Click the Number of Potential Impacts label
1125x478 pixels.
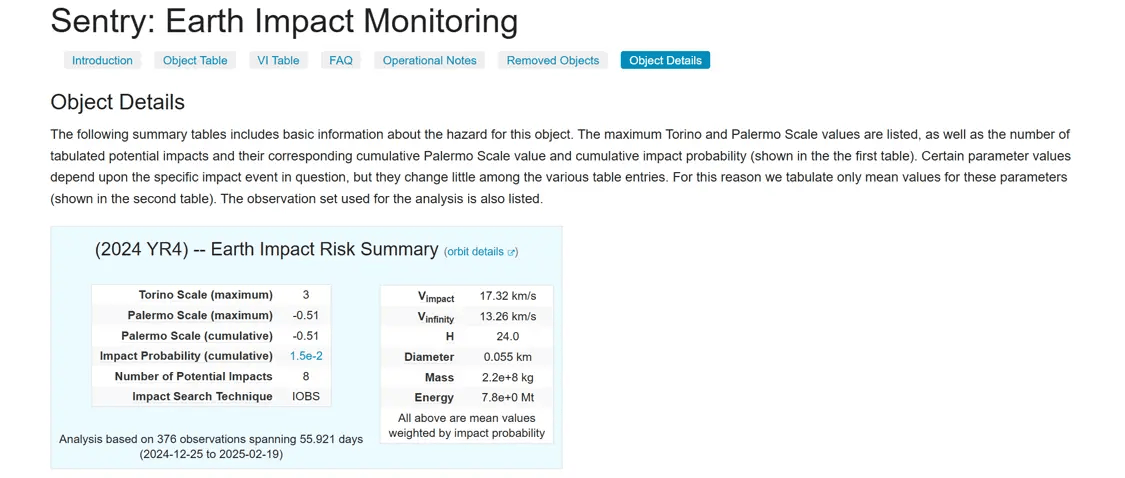[x=193, y=376]
